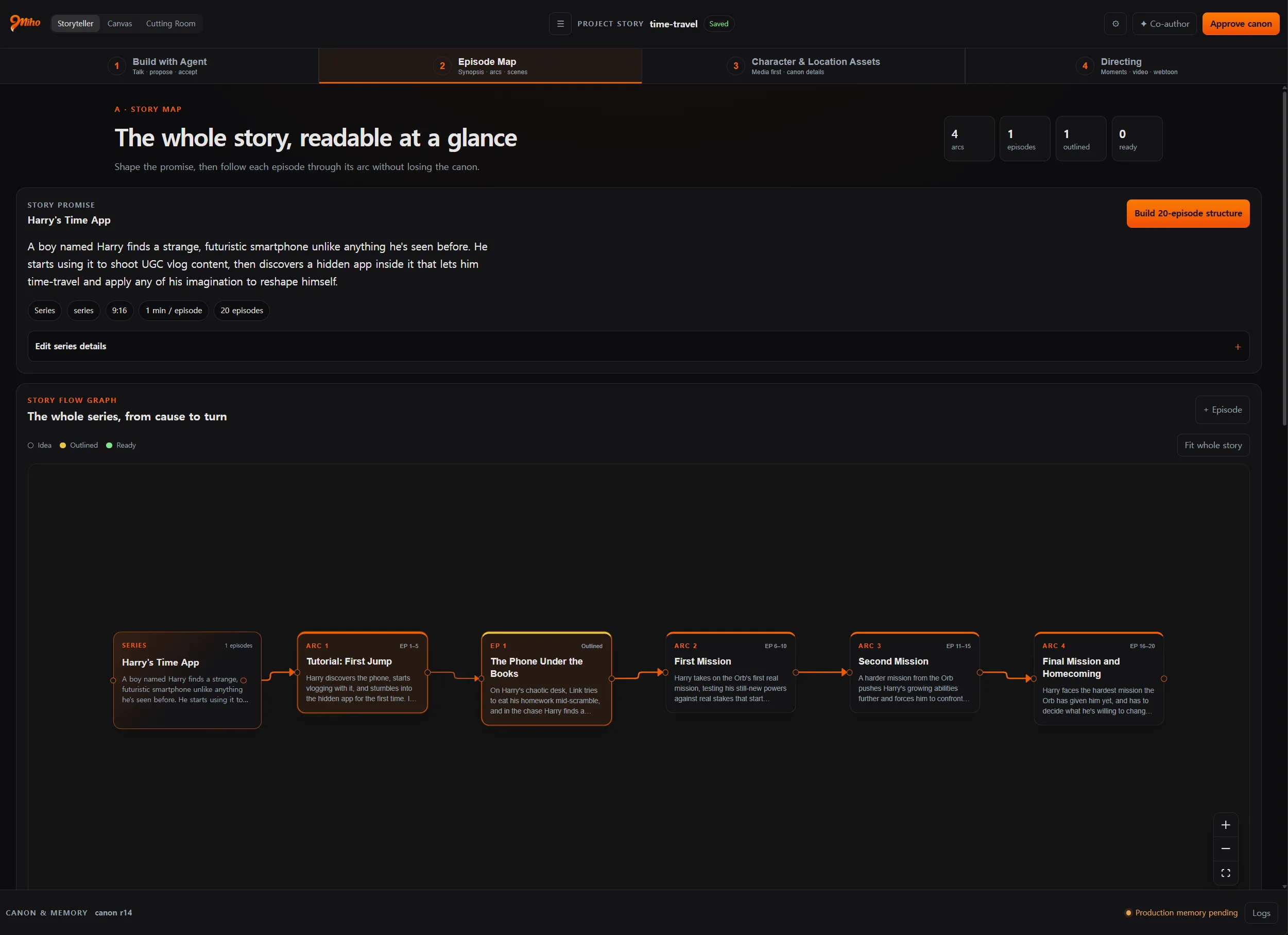Open the hamburger menu beside Project Story
Image resolution: width=1288 pixels, height=935 pixels.
tap(560, 24)
